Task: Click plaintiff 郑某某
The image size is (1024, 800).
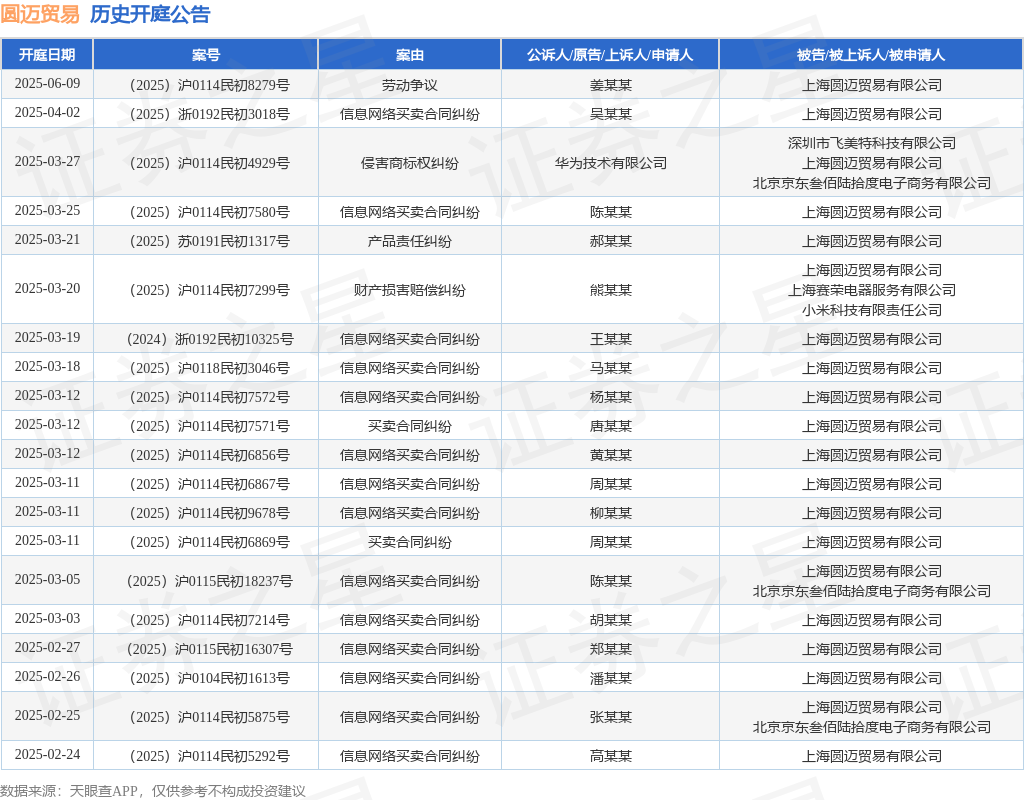Action: point(611,649)
